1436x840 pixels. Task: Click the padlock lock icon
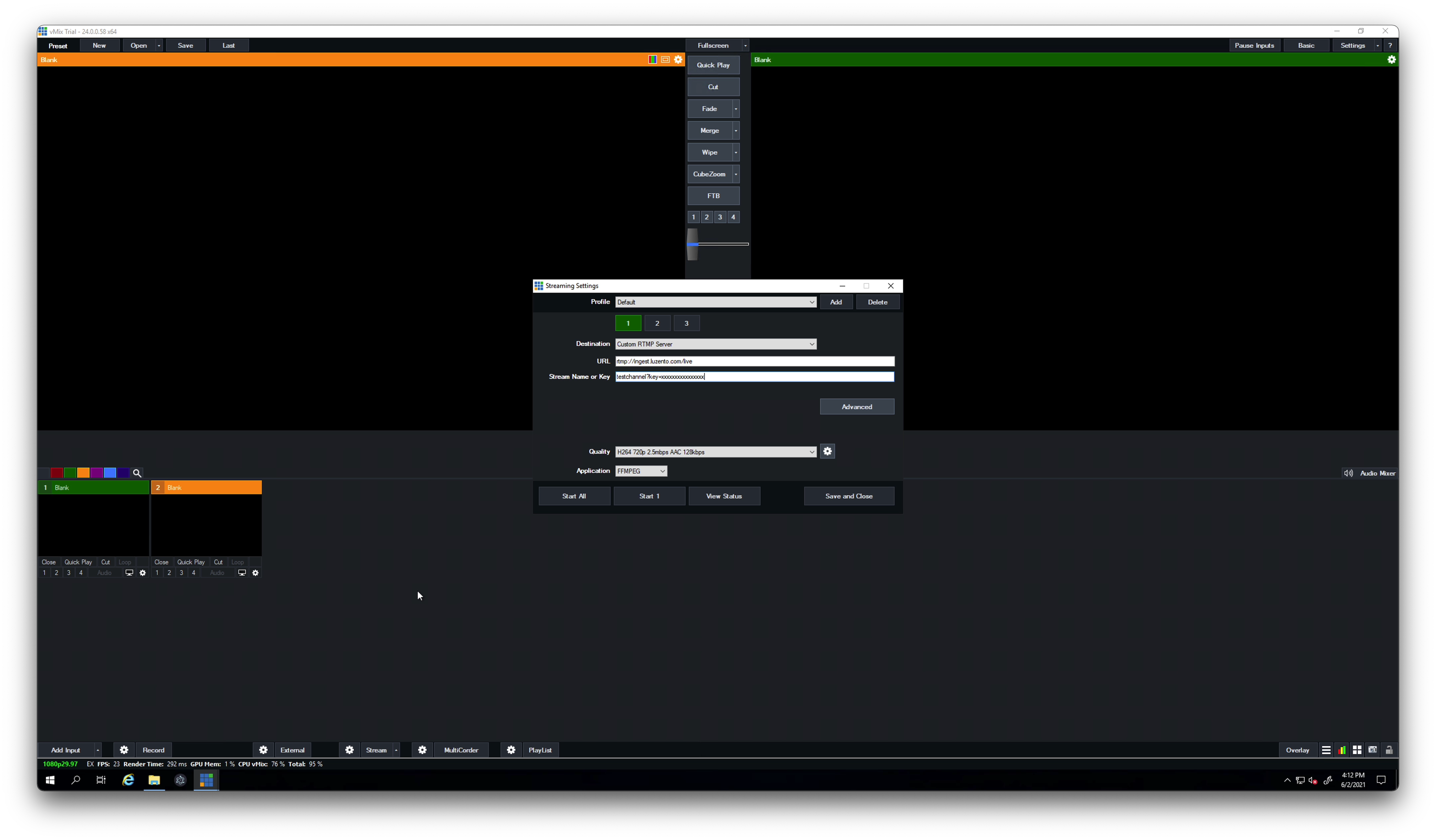(1389, 750)
